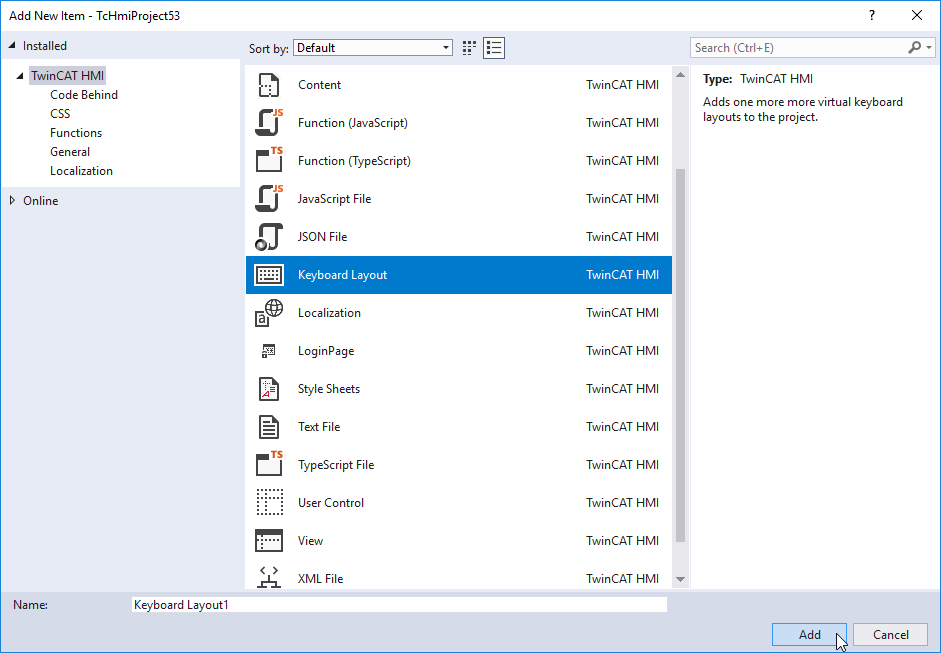Viewport: 941px width, 653px height.
Task: Select the 'Content' template name
Action: (319, 85)
